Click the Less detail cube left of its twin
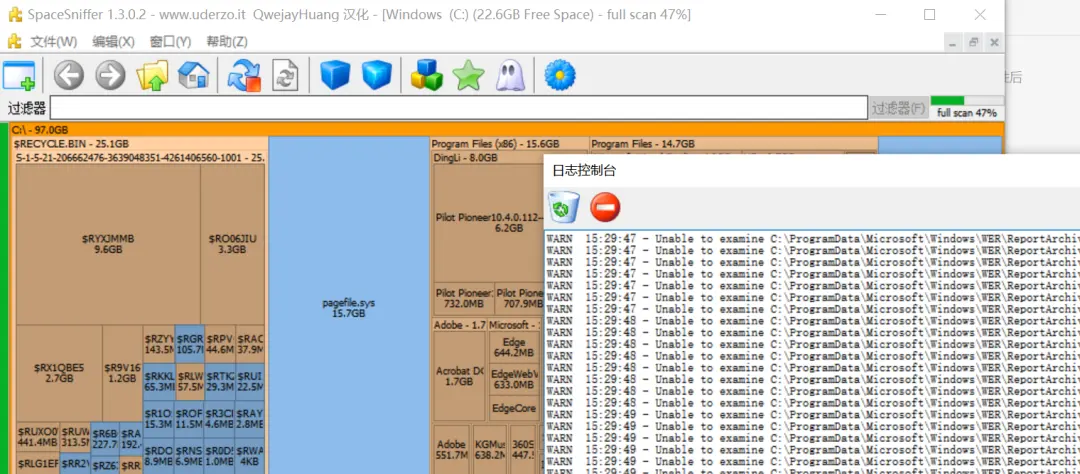Viewport: 1080px width, 474px height. 335,75
